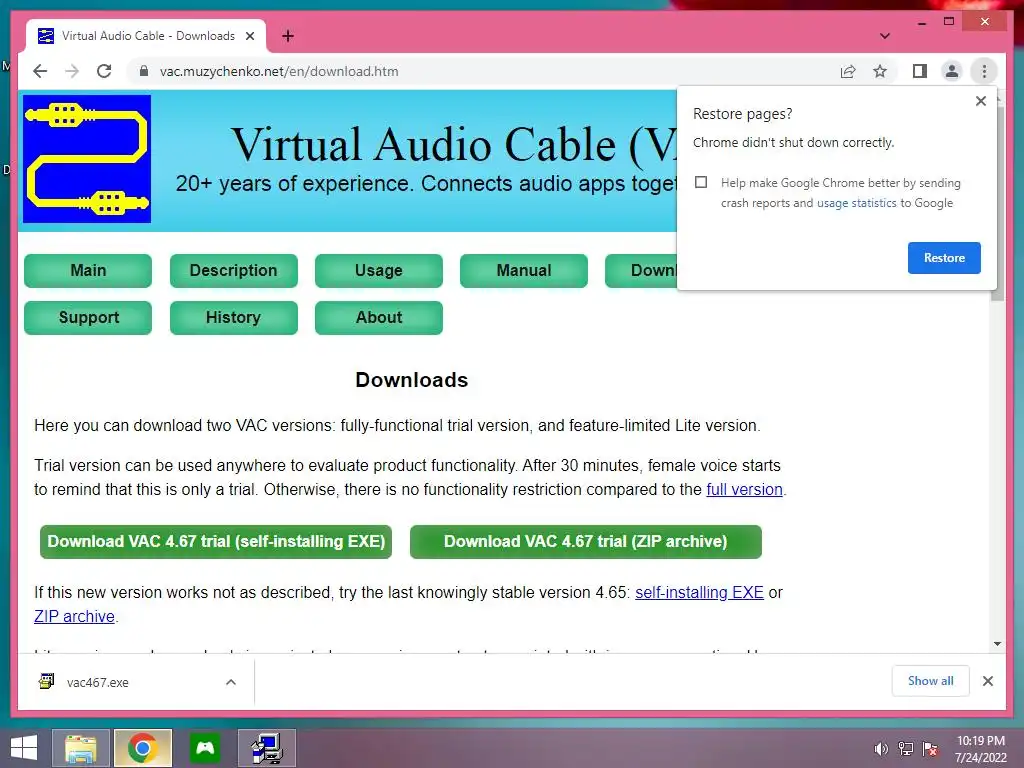Image resolution: width=1024 pixels, height=768 pixels.
Task: Open the taskbar clock and date
Action: [981, 749]
